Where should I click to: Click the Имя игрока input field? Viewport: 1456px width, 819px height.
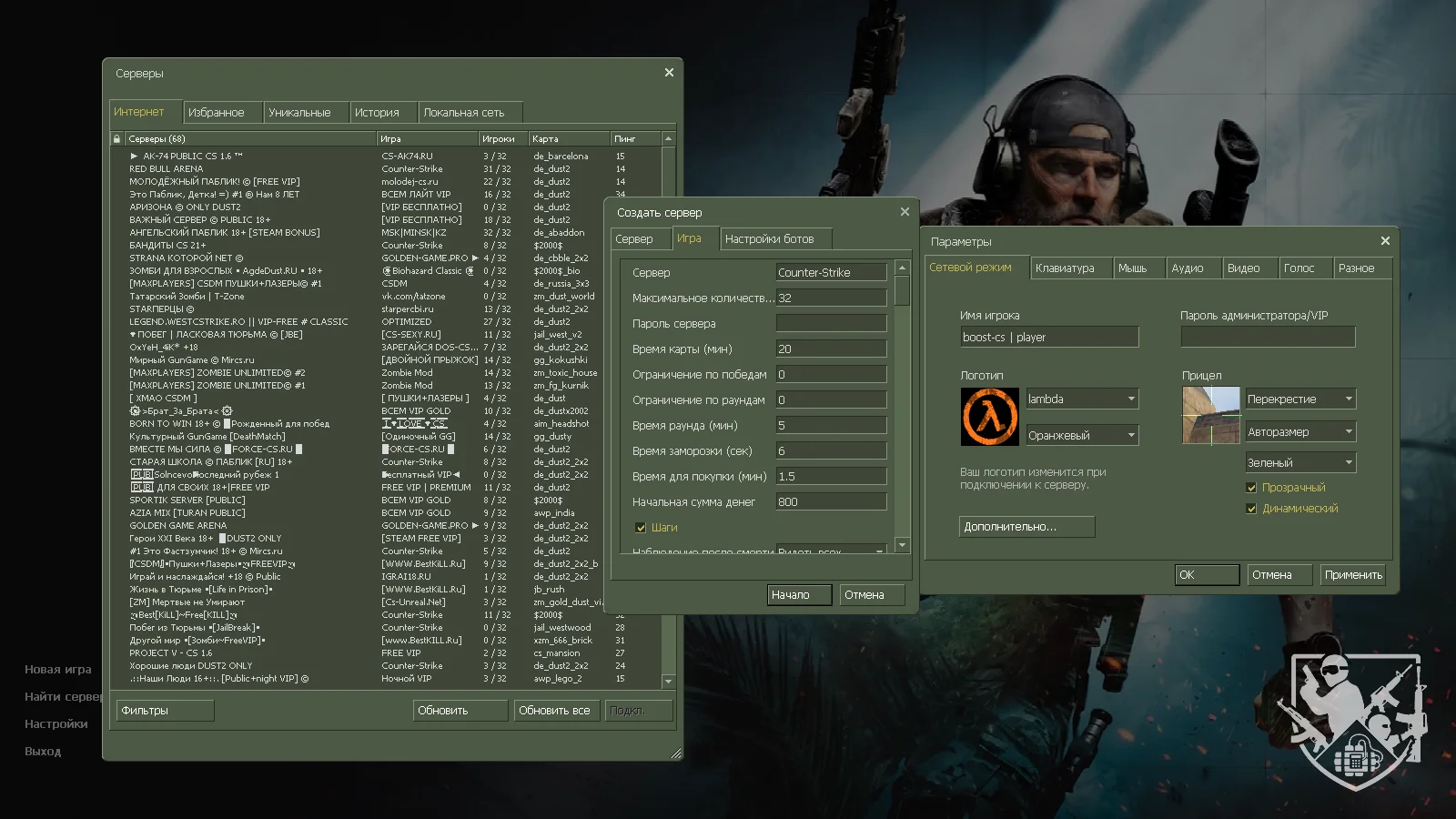click(x=1048, y=337)
